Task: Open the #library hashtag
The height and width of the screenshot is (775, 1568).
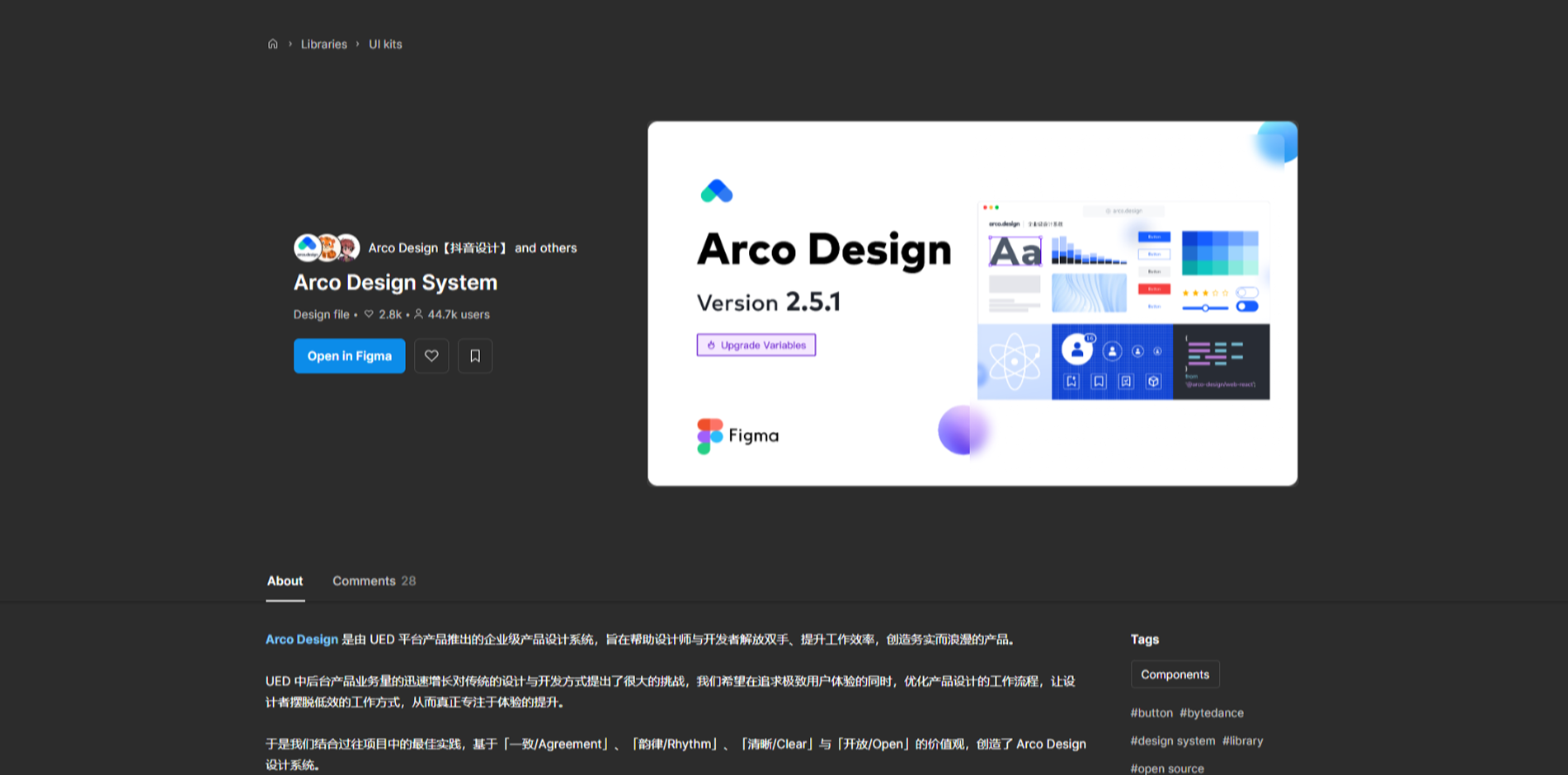Action: coord(1243,741)
